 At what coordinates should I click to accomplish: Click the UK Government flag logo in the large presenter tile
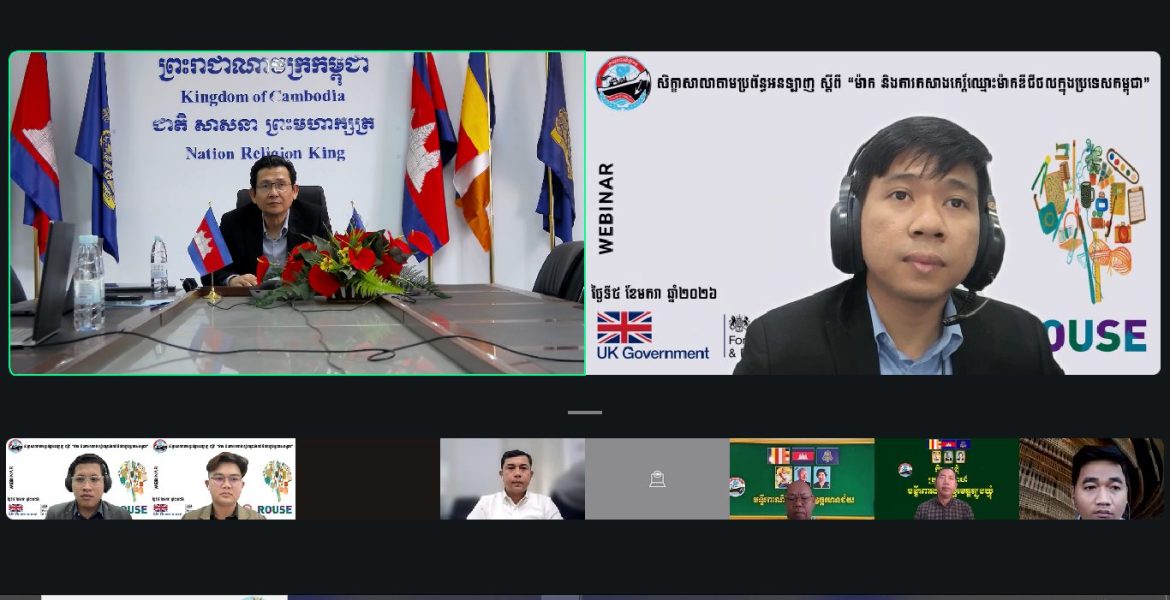624,327
